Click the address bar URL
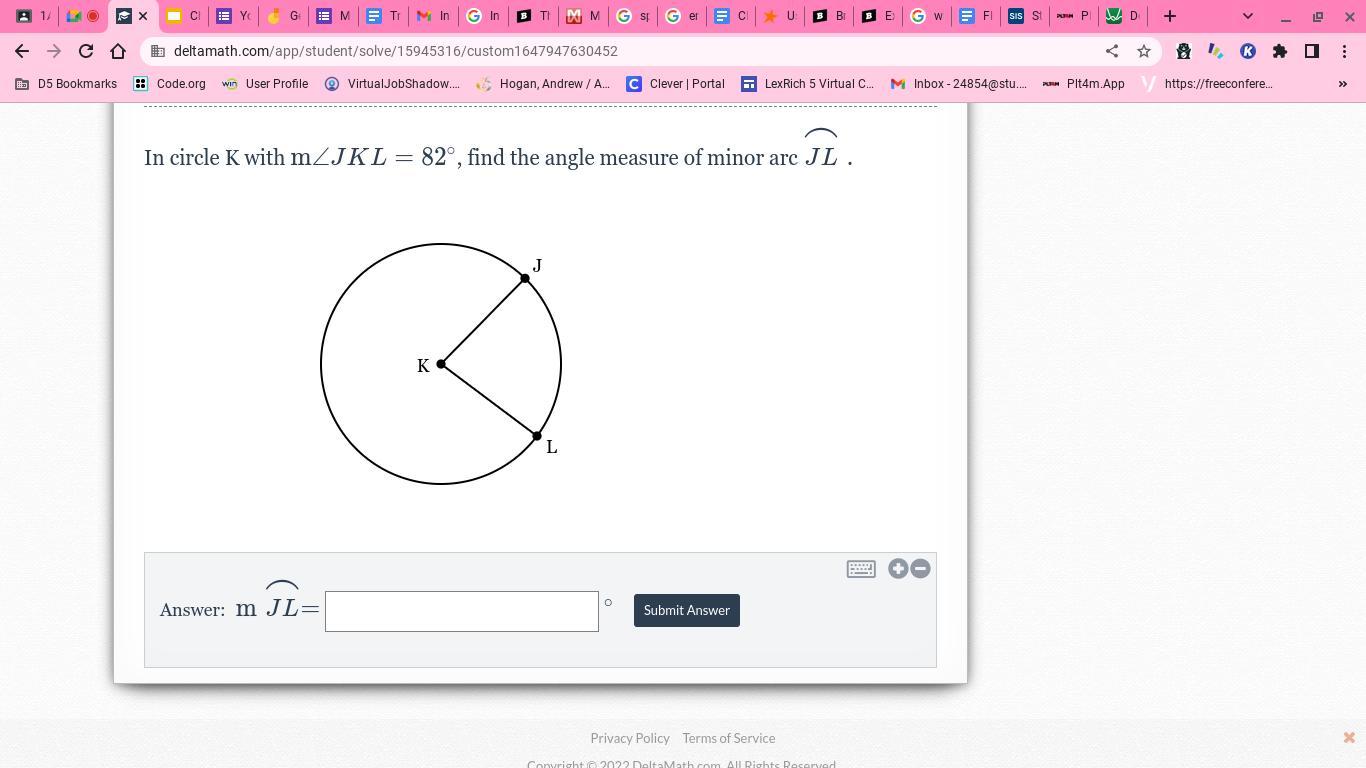Viewport: 1366px width, 768px height. click(x=395, y=51)
